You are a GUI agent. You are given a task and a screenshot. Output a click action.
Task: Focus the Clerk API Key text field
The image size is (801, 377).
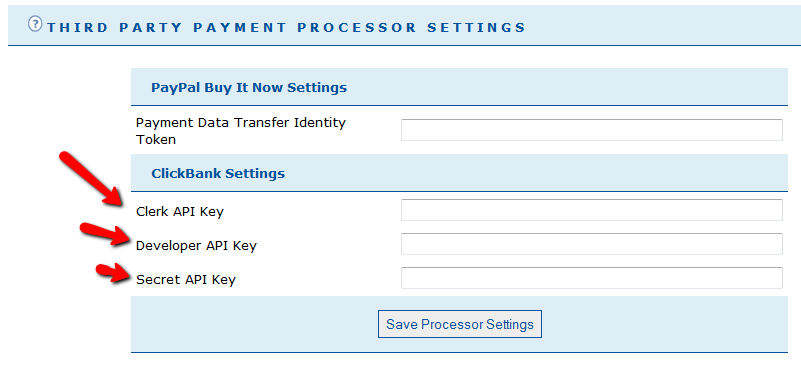point(592,210)
